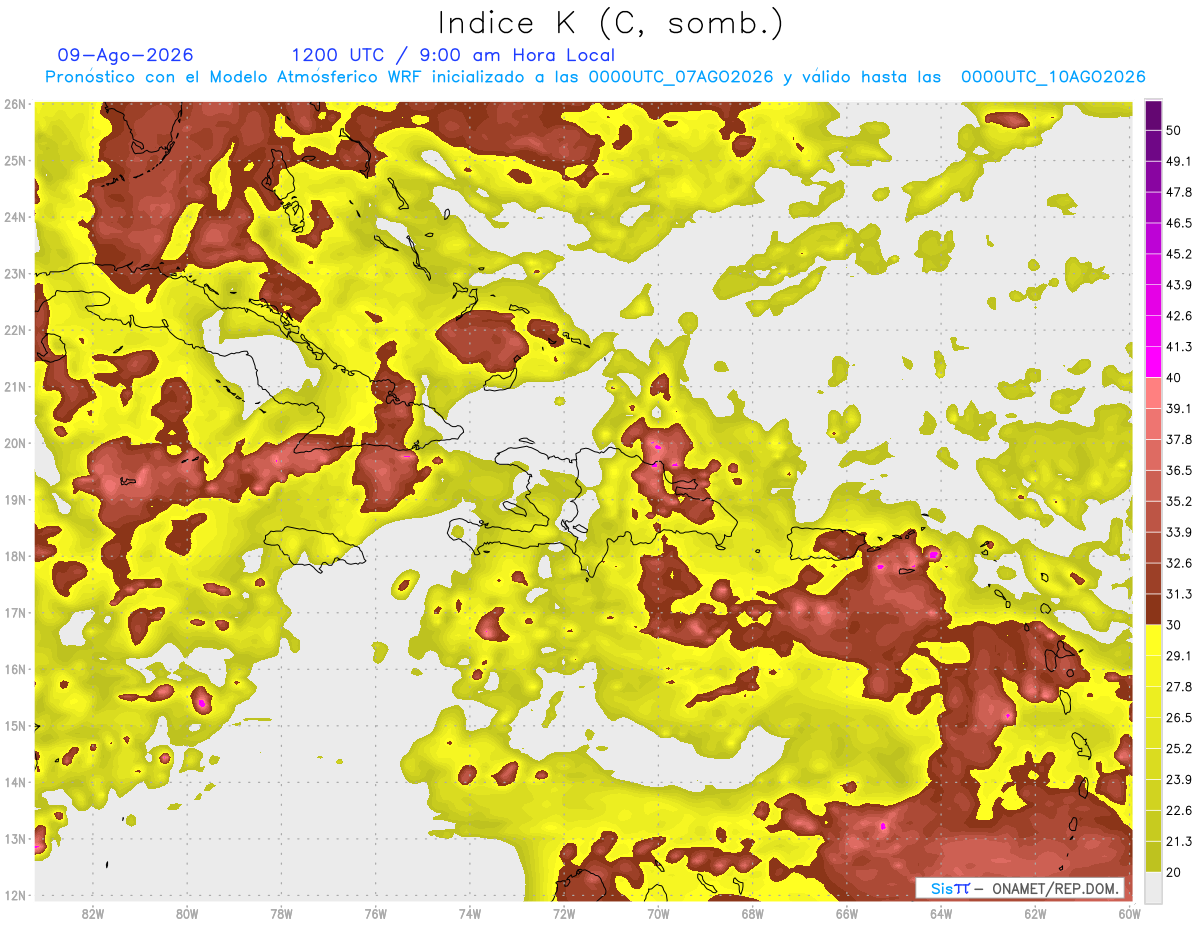Click the longitude axis label '80W'
1200x927 pixels.
tap(187, 913)
